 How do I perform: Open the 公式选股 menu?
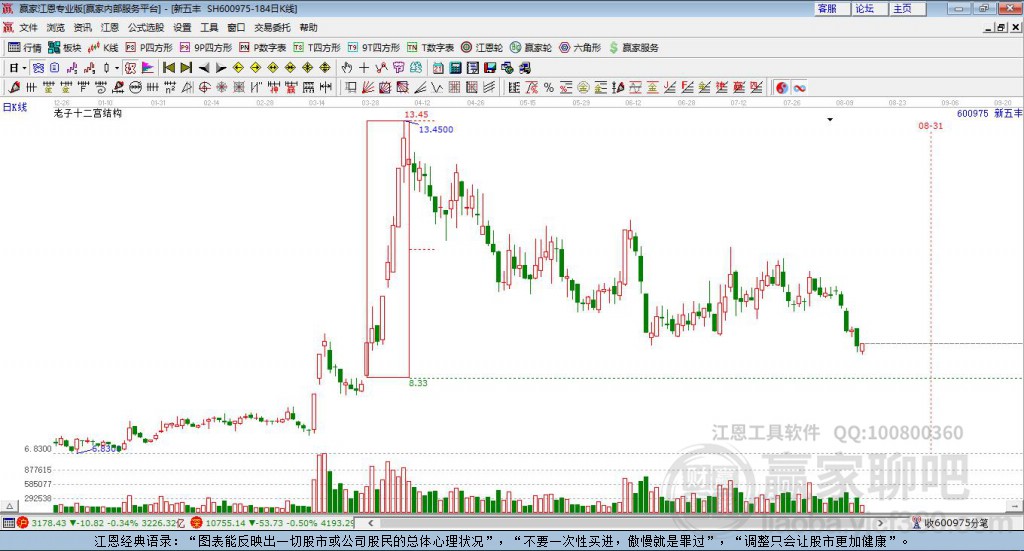click(x=146, y=27)
